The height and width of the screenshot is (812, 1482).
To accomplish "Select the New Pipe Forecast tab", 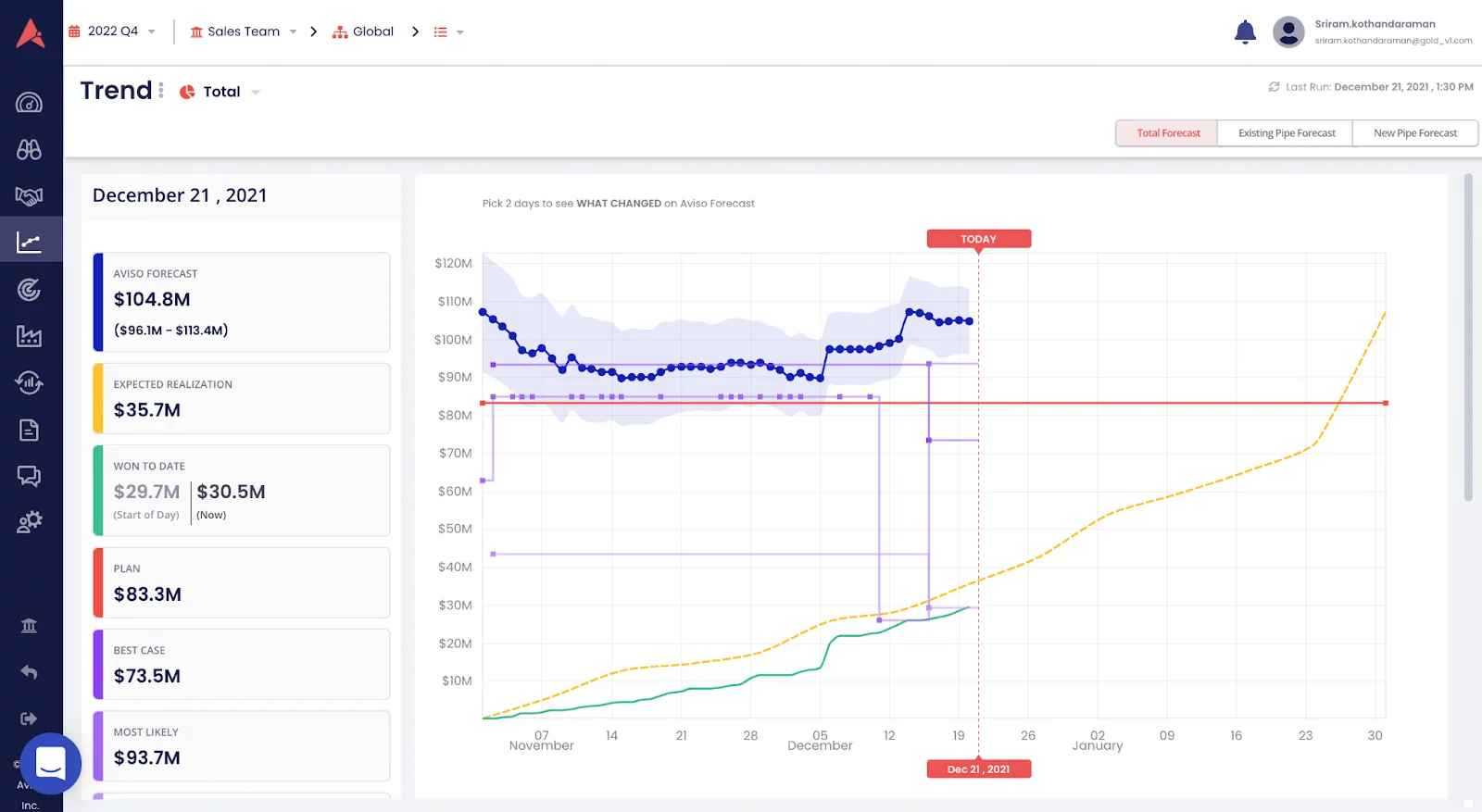I will coord(1414,133).
